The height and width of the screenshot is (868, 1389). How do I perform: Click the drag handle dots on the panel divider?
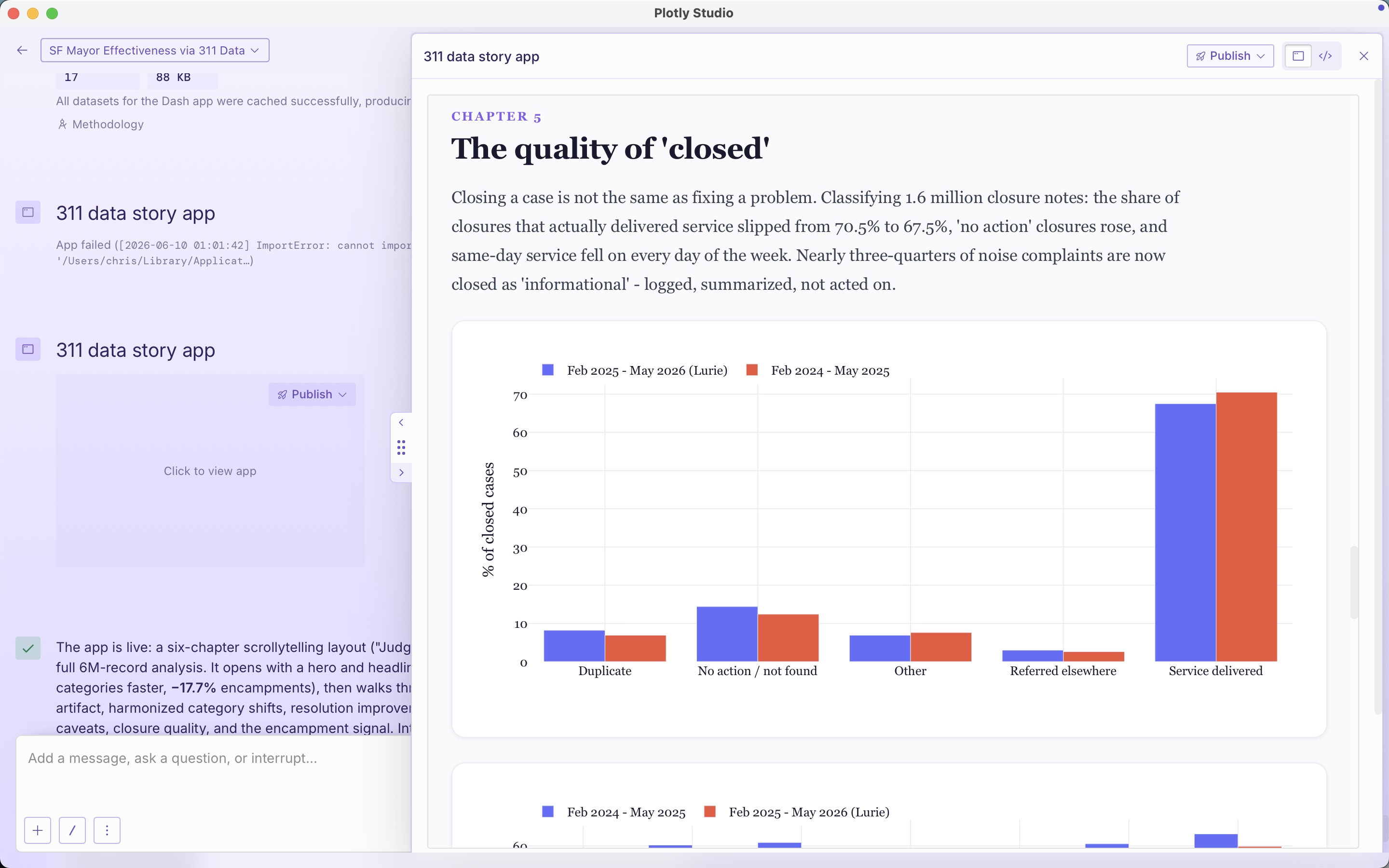(401, 447)
